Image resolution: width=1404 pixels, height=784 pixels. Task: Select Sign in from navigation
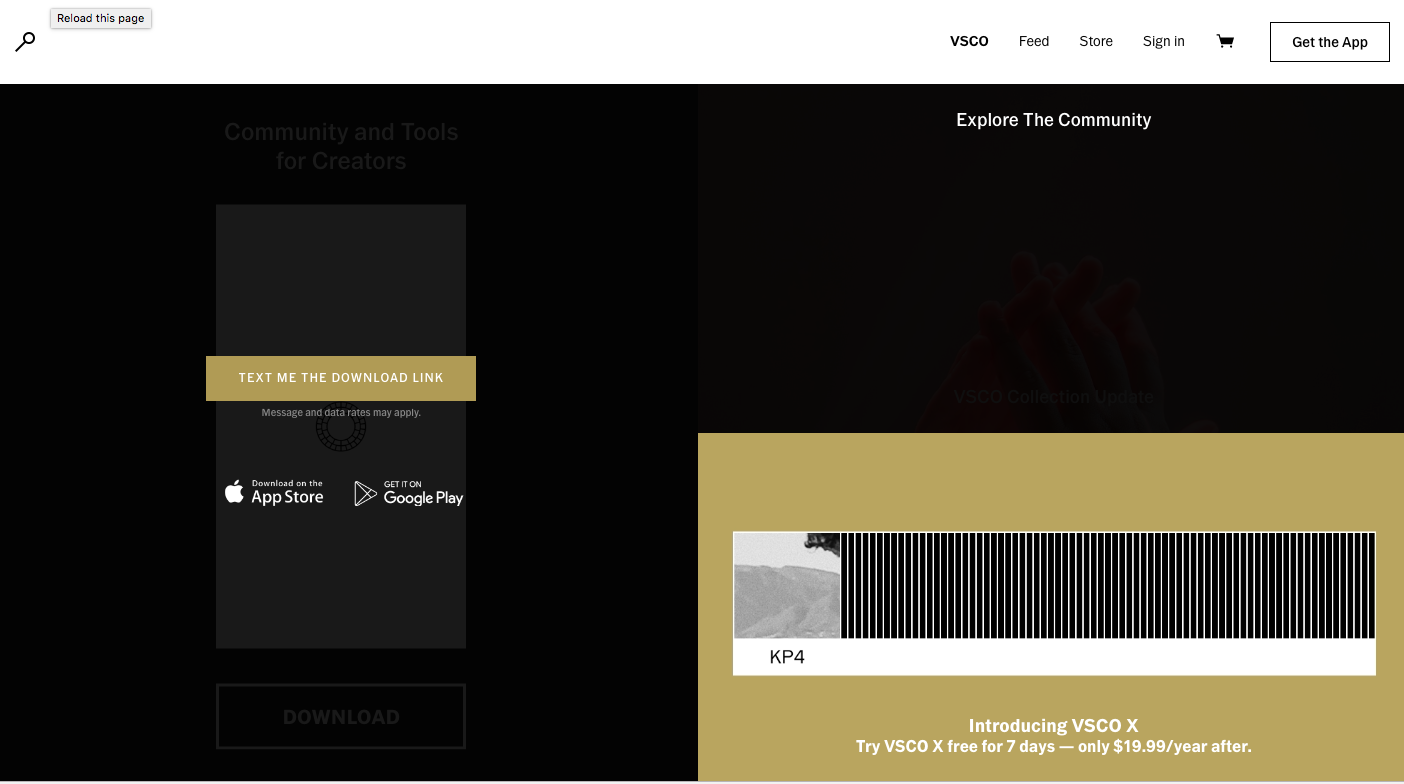[1164, 41]
